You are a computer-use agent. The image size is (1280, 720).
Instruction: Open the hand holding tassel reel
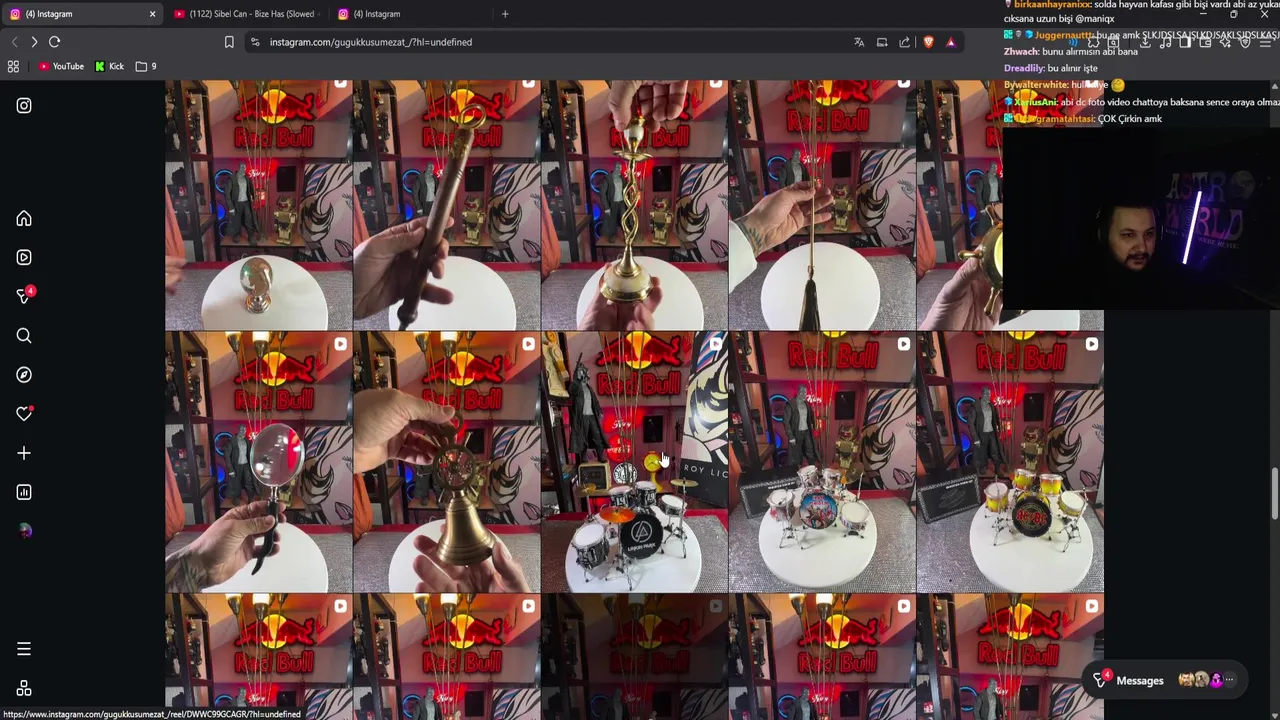point(822,205)
